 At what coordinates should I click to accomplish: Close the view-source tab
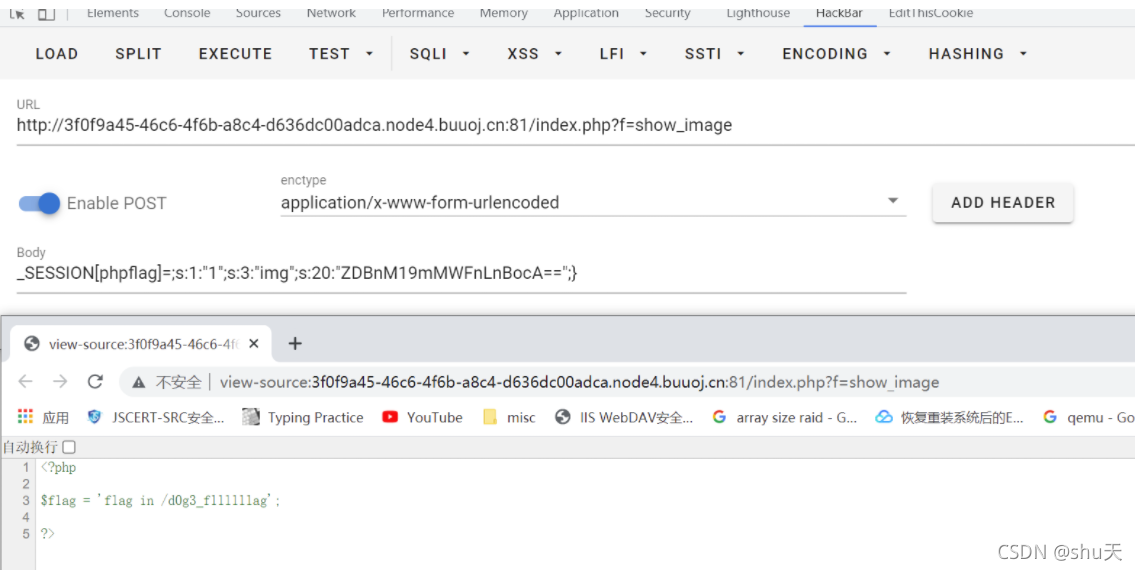coord(254,344)
